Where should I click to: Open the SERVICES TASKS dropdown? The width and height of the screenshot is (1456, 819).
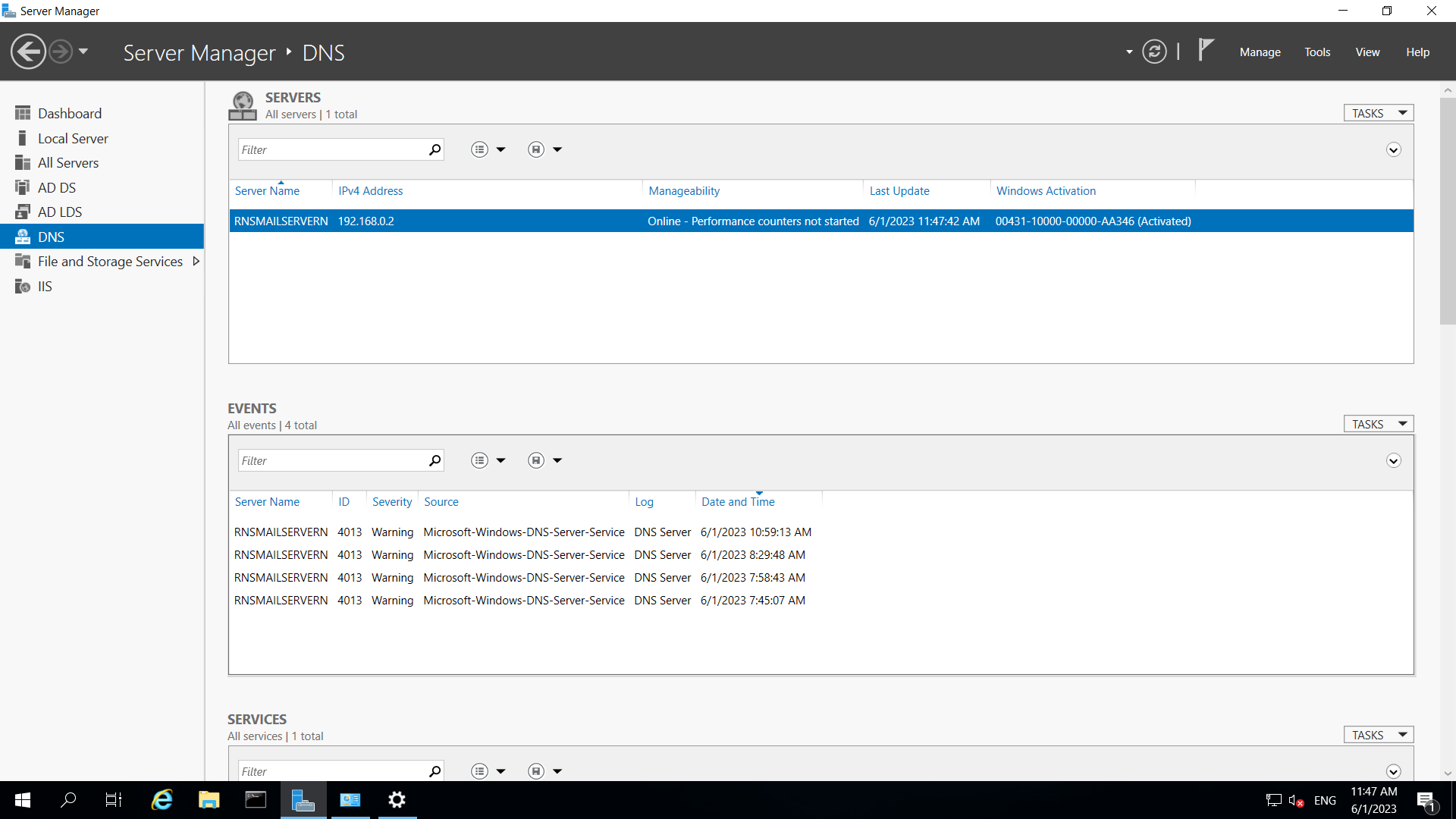(1378, 735)
